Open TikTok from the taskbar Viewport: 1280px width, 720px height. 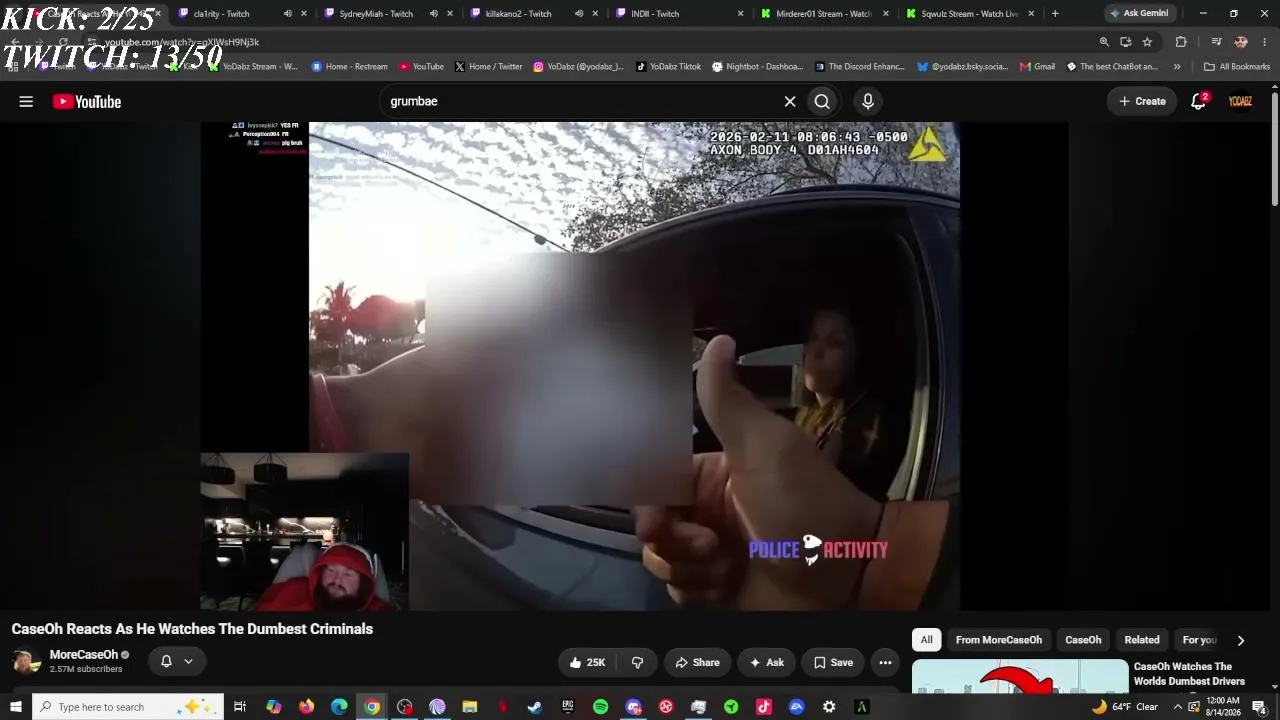[x=764, y=707]
